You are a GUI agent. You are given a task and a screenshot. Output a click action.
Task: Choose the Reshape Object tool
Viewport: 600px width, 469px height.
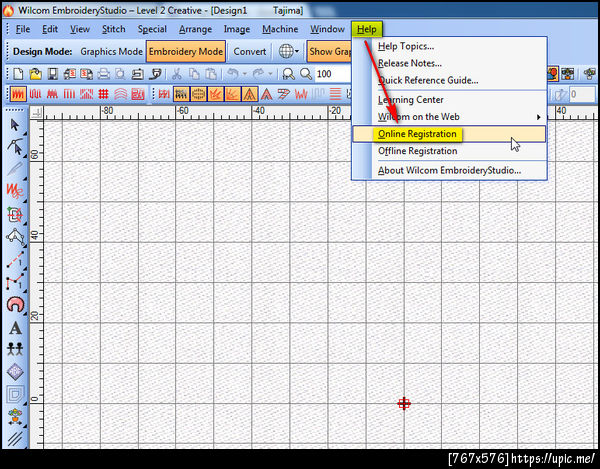(x=15, y=147)
